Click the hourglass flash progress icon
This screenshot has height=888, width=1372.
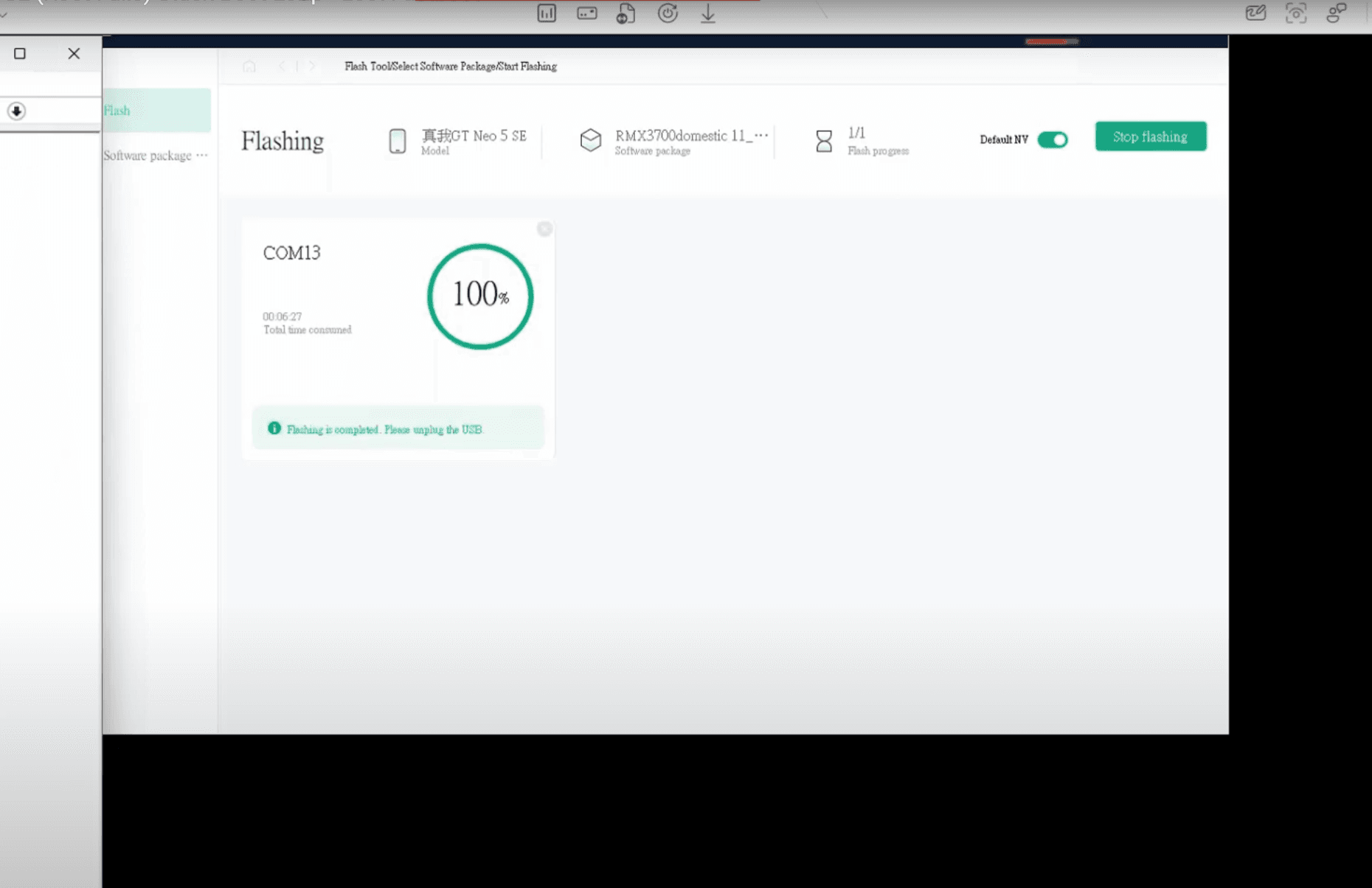pos(824,141)
